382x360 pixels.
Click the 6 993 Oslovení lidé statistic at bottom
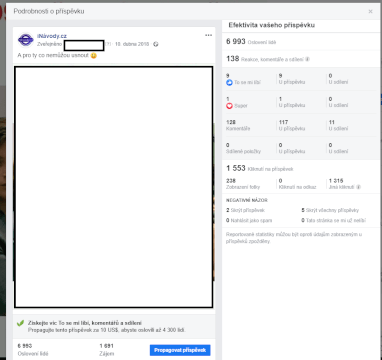33,350
